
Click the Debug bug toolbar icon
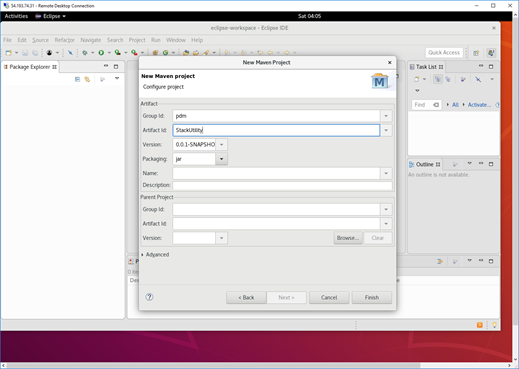[85, 53]
